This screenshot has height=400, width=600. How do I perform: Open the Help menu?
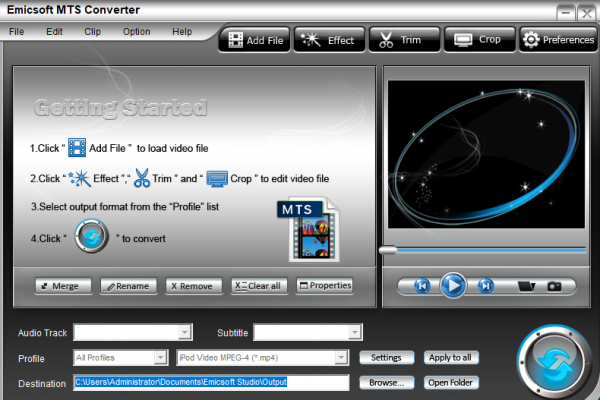click(182, 31)
